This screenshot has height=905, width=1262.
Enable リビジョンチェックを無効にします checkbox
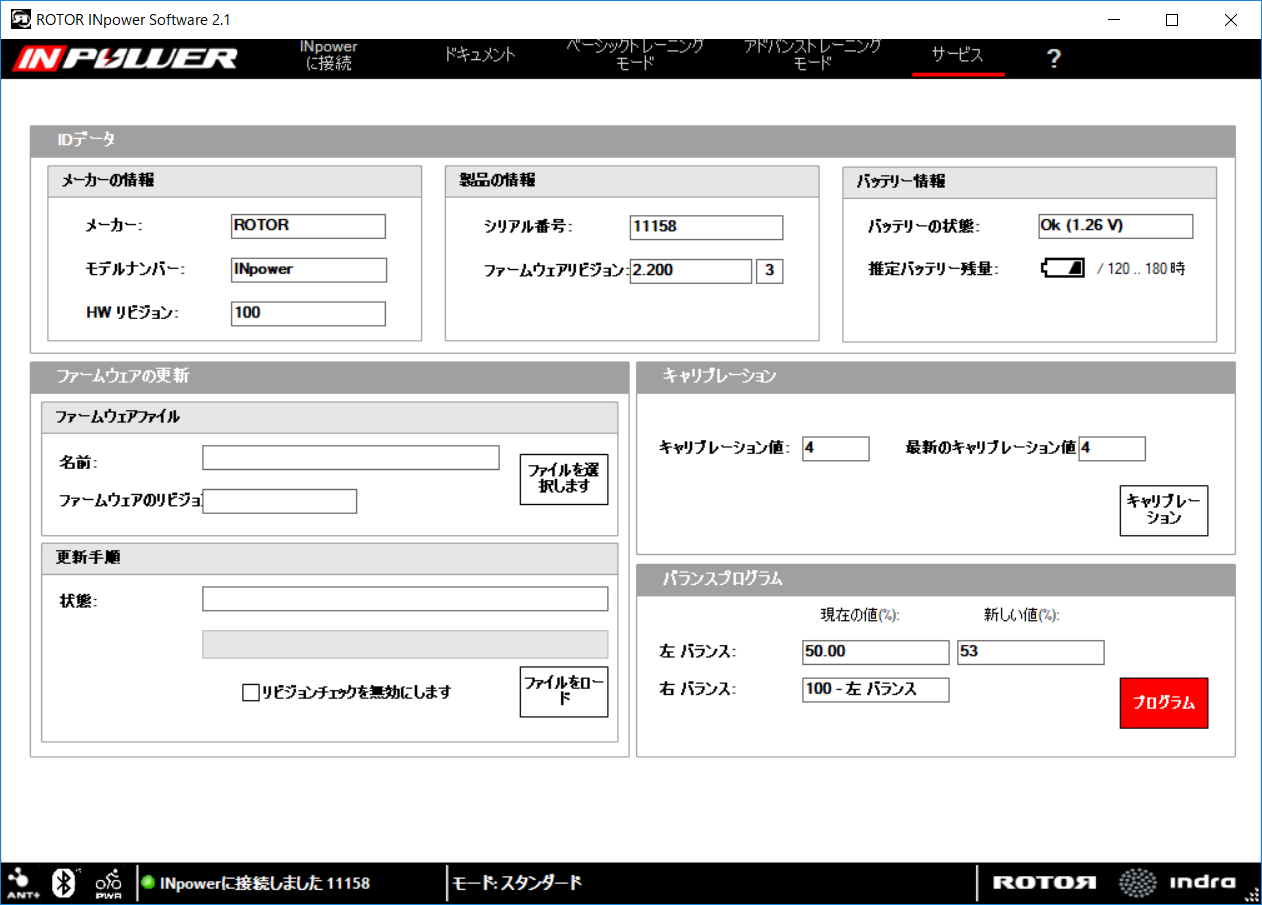(251, 692)
